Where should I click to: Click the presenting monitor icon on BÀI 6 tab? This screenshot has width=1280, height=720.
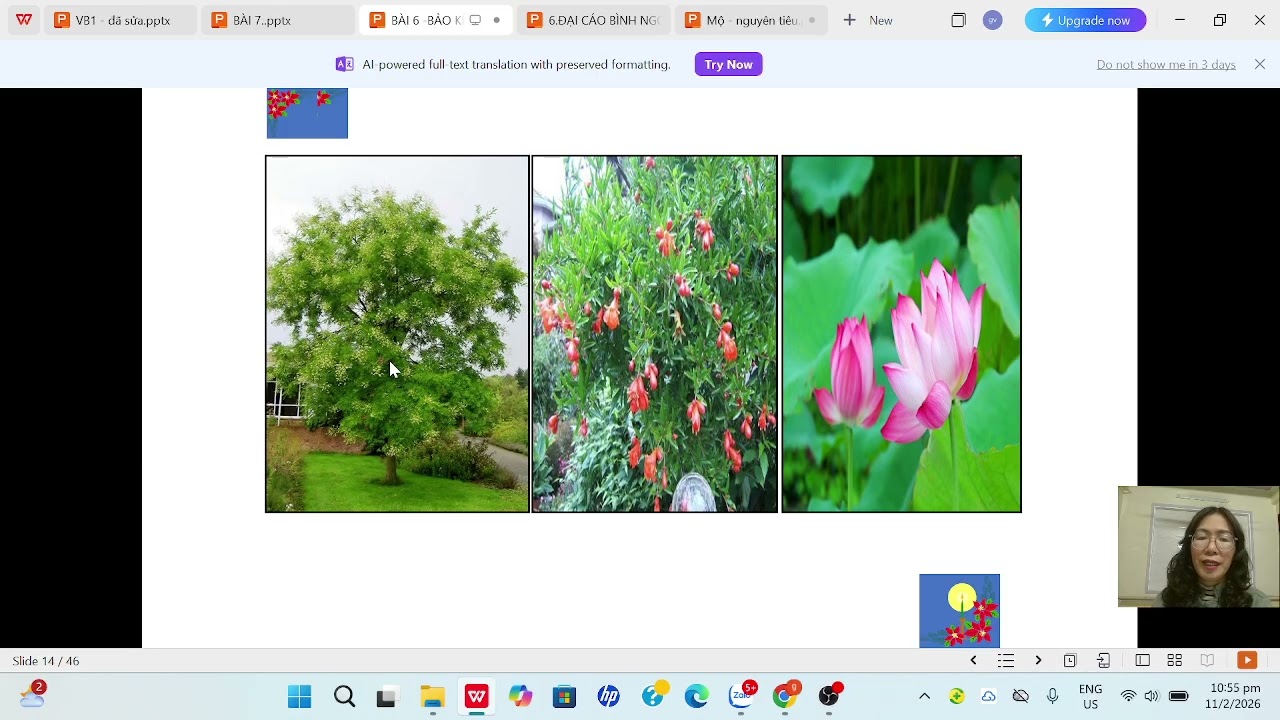pos(475,20)
